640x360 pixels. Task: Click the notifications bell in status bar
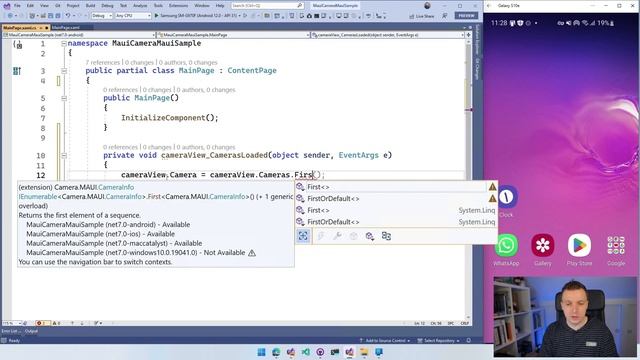[469, 340]
